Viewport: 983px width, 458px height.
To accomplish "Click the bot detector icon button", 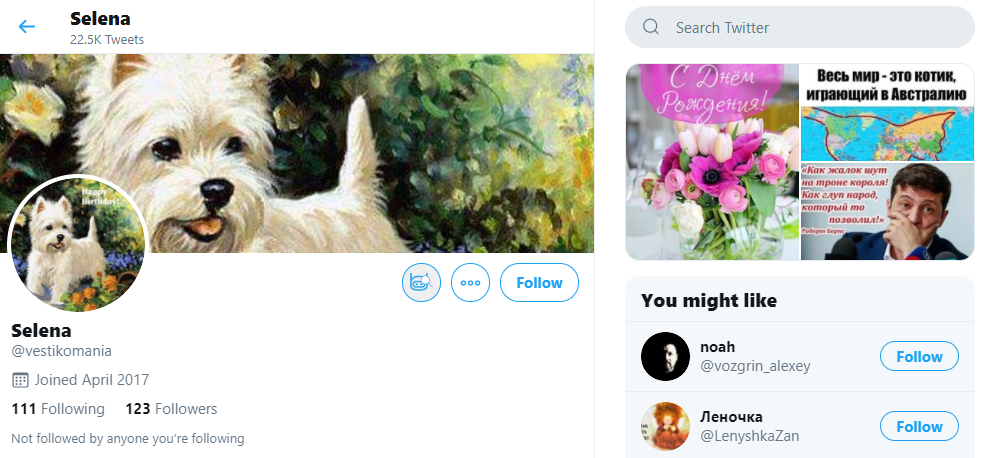I will coord(421,283).
